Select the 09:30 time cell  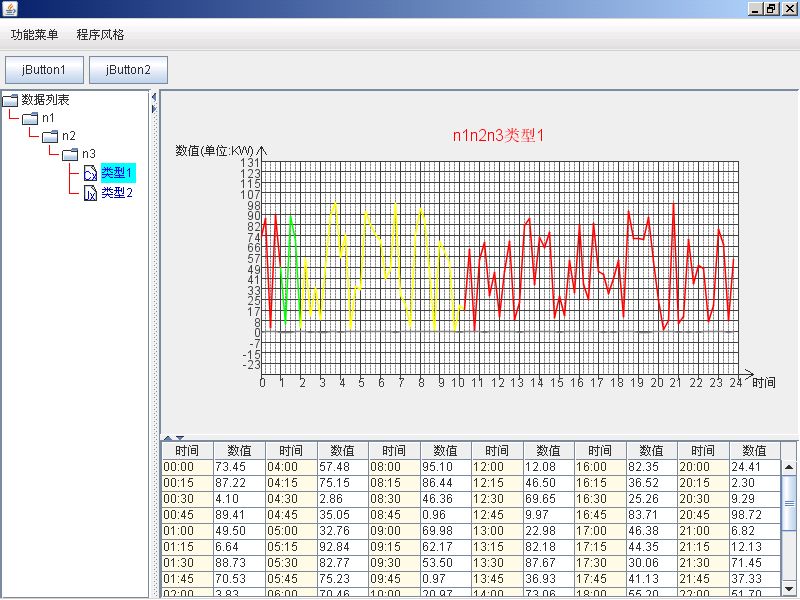[x=394, y=563]
